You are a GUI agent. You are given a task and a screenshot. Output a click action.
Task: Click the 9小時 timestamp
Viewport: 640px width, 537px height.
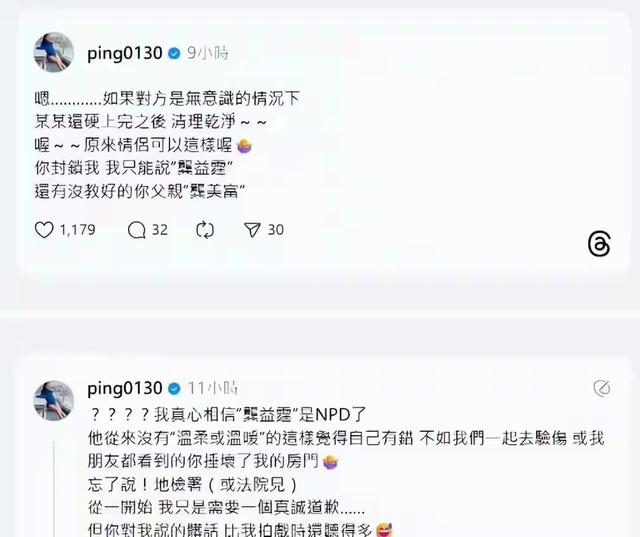pyautogui.click(x=208, y=53)
